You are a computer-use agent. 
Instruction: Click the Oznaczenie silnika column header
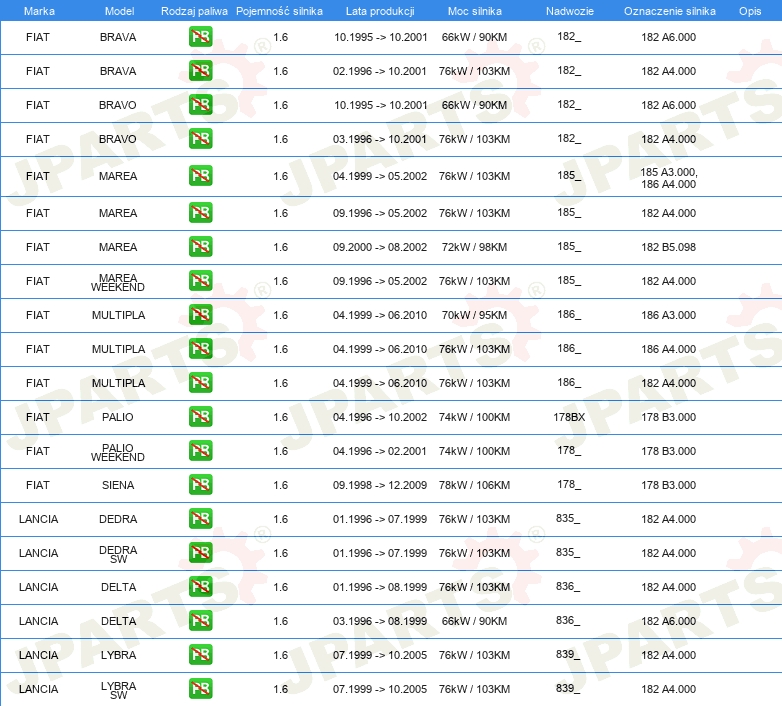pyautogui.click(x=669, y=11)
